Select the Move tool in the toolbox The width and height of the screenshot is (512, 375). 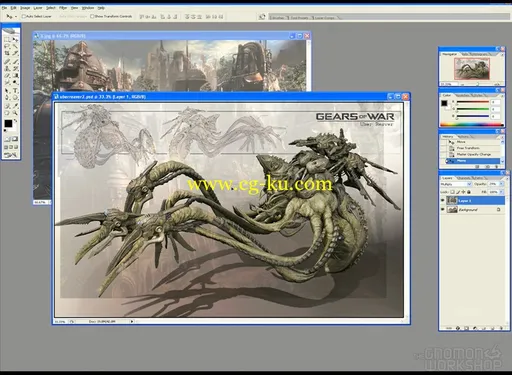(15, 39)
